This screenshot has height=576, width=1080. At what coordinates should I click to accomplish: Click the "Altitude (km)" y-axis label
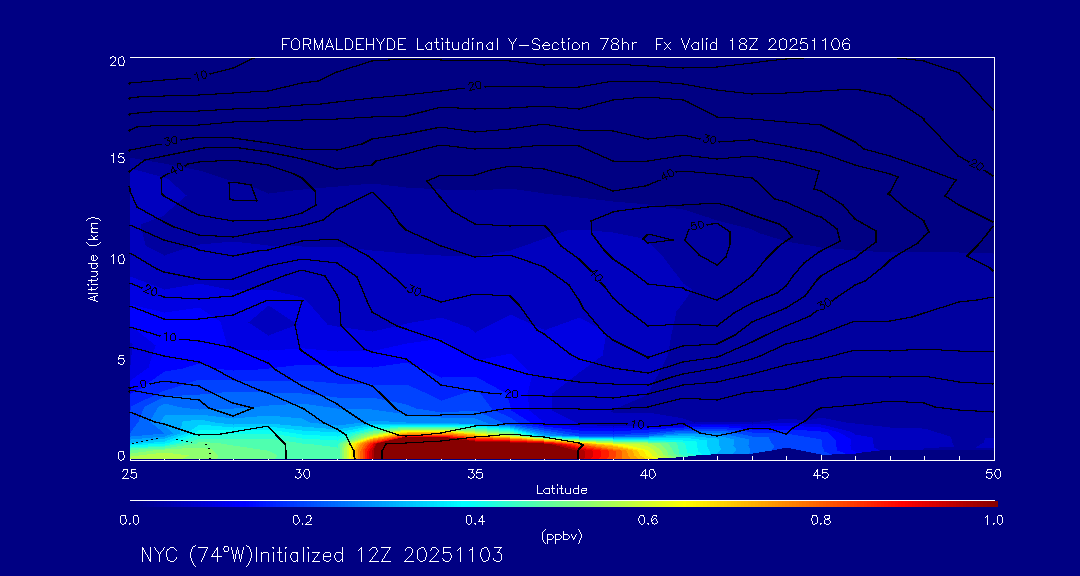coord(93,258)
